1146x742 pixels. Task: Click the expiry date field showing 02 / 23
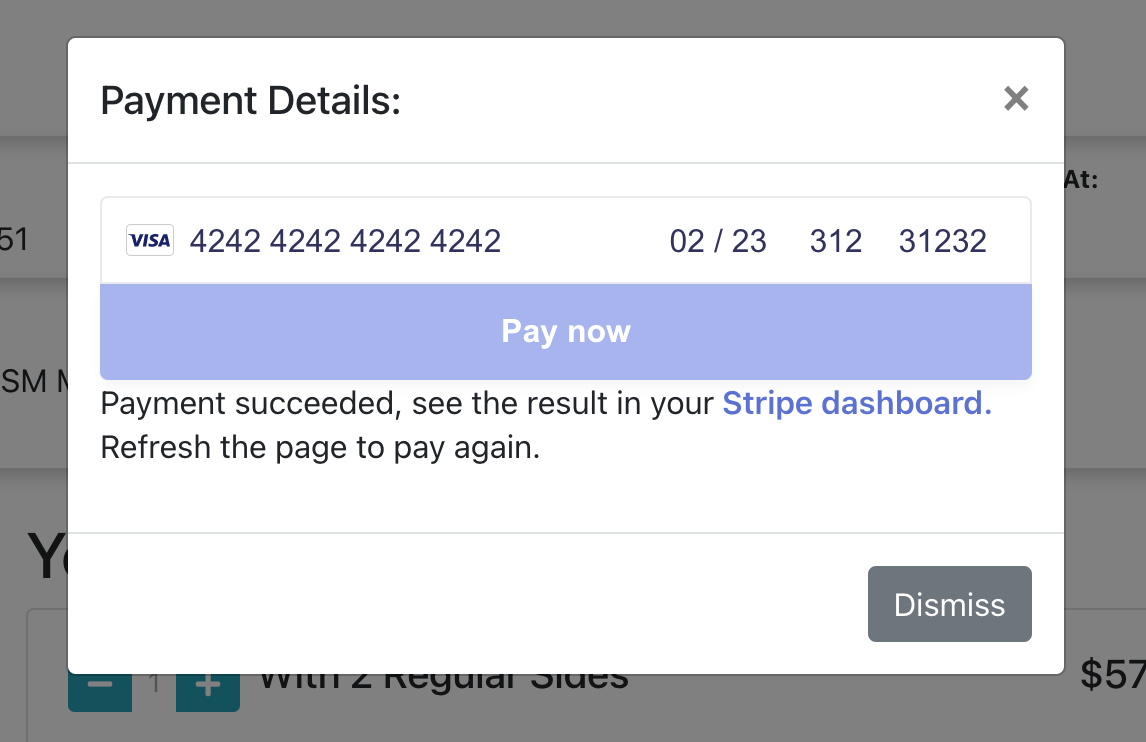[x=717, y=240]
